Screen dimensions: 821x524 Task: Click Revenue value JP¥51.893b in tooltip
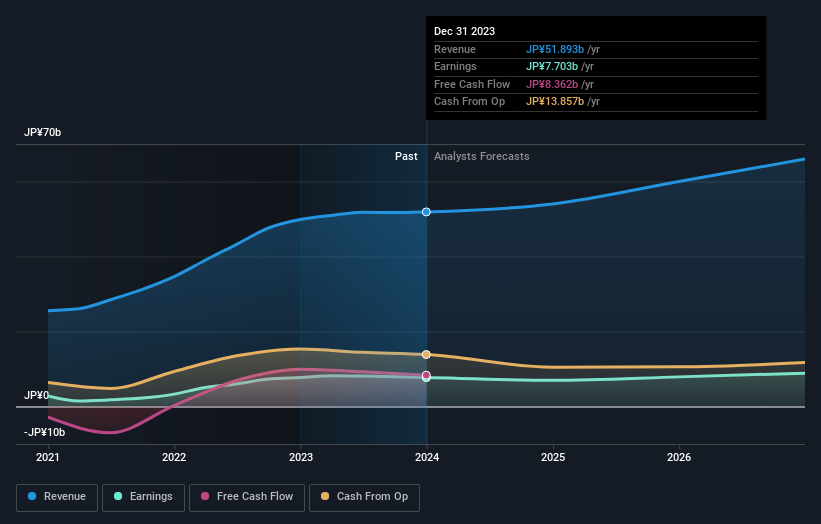point(554,49)
